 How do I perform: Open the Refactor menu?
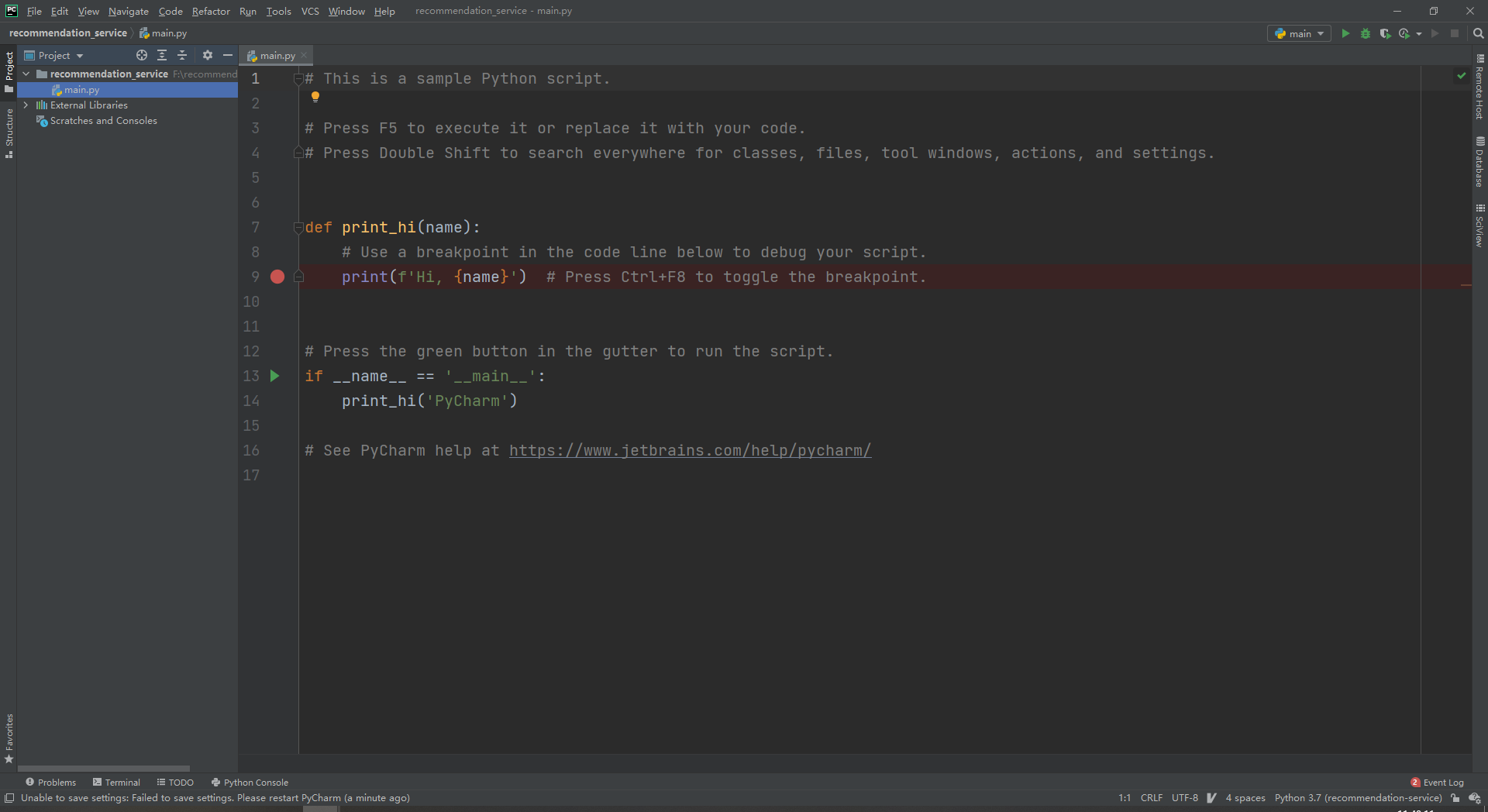click(211, 11)
